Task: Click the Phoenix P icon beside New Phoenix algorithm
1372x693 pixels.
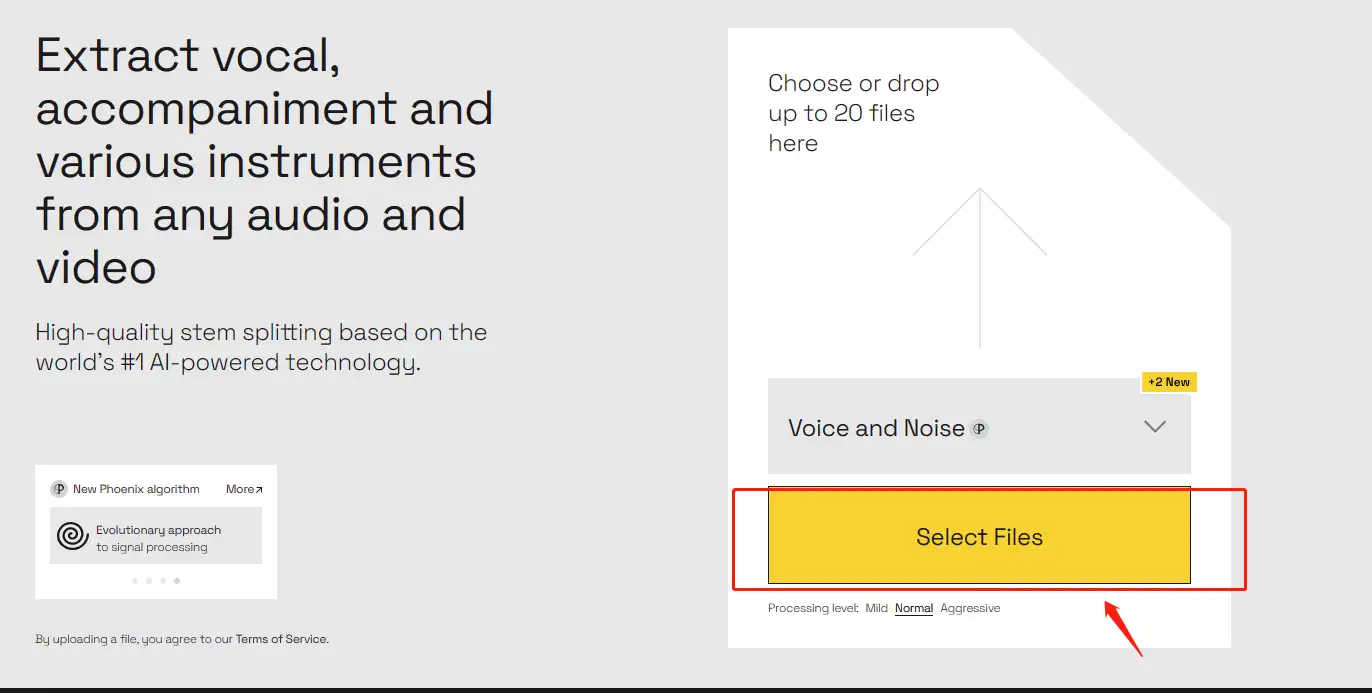Action: 59,489
